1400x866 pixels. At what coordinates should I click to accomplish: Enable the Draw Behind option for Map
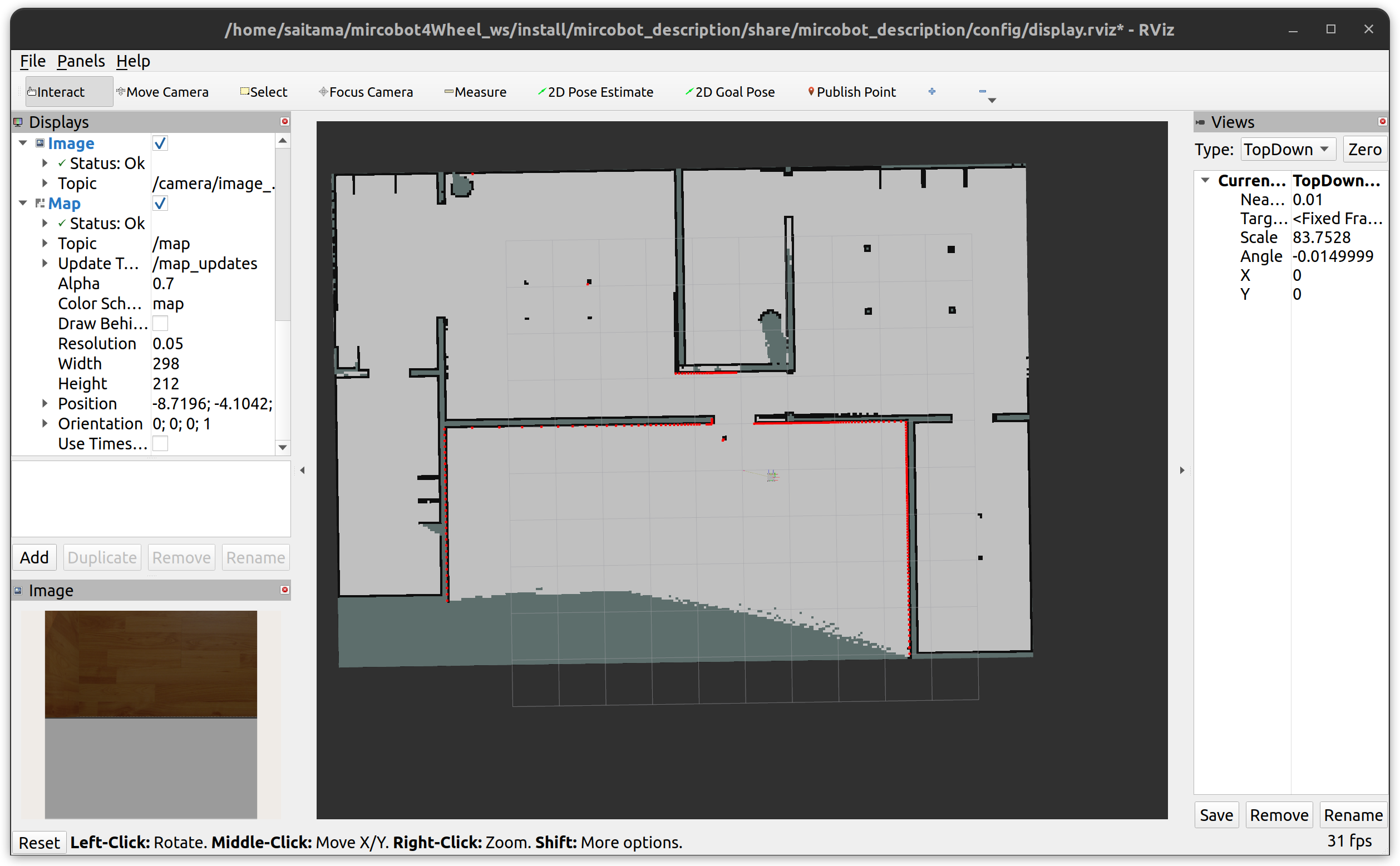pyautogui.click(x=160, y=323)
